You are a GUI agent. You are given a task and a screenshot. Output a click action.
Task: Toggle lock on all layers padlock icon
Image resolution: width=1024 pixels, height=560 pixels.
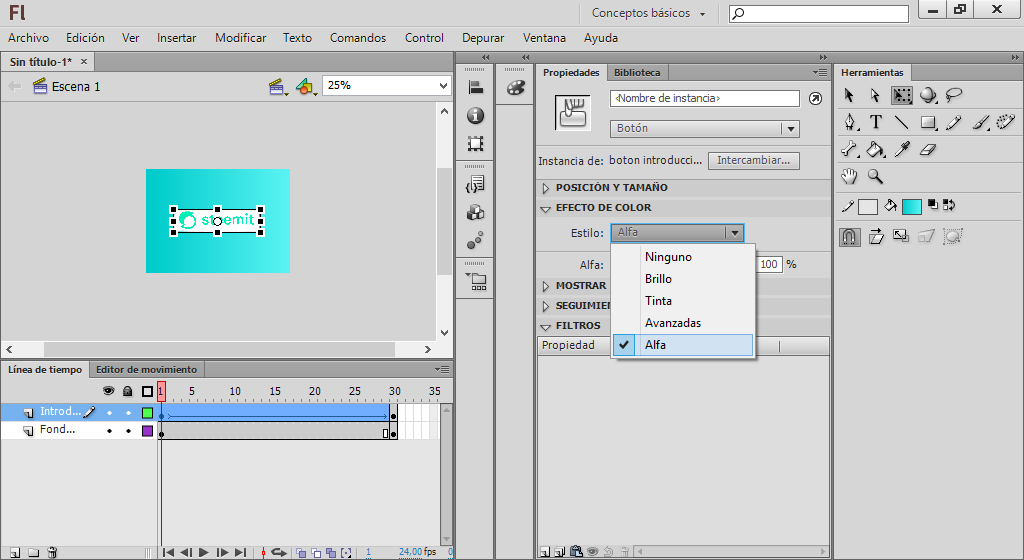(128, 391)
